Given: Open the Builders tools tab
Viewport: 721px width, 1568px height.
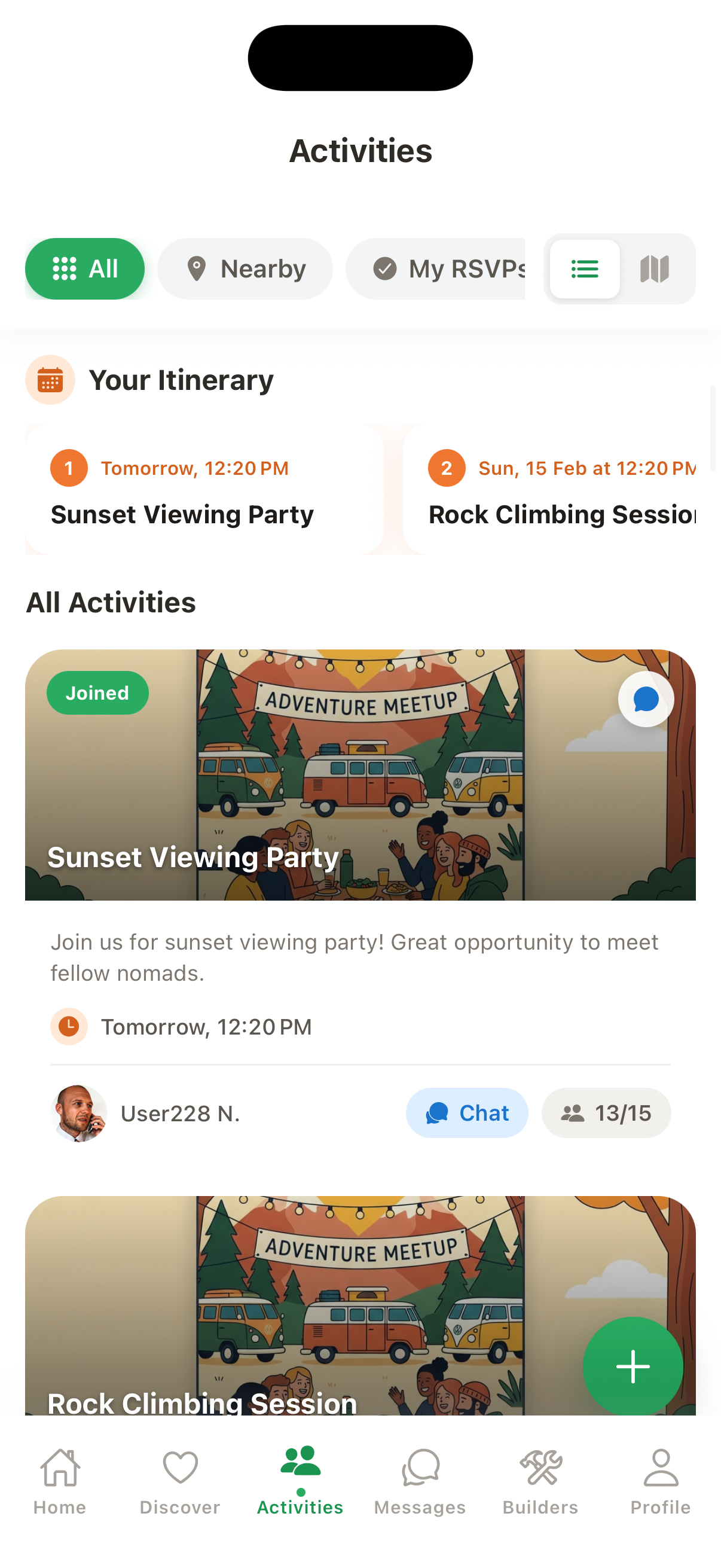Looking at the screenshot, I should [540, 1482].
